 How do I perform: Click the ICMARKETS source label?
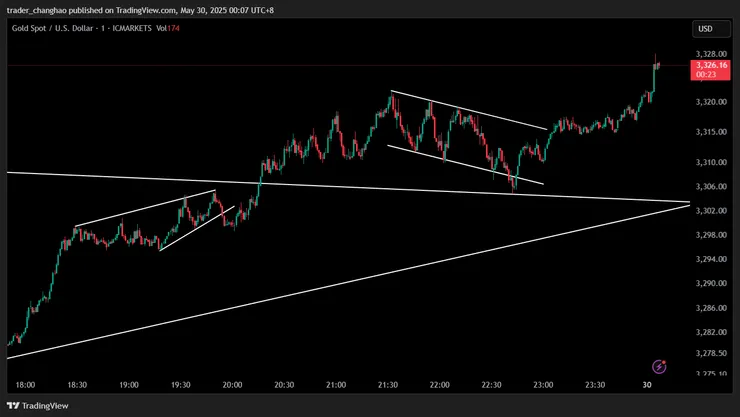[132, 28]
